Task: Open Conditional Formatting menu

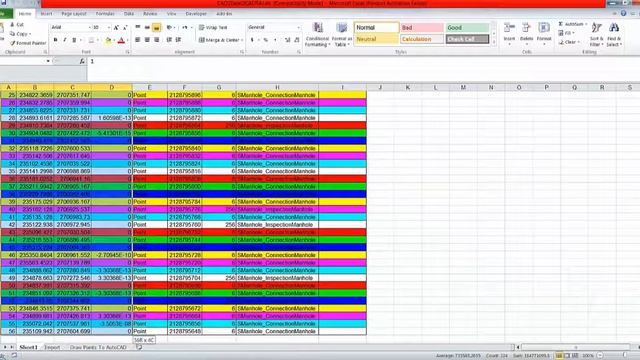Action: tap(317, 35)
